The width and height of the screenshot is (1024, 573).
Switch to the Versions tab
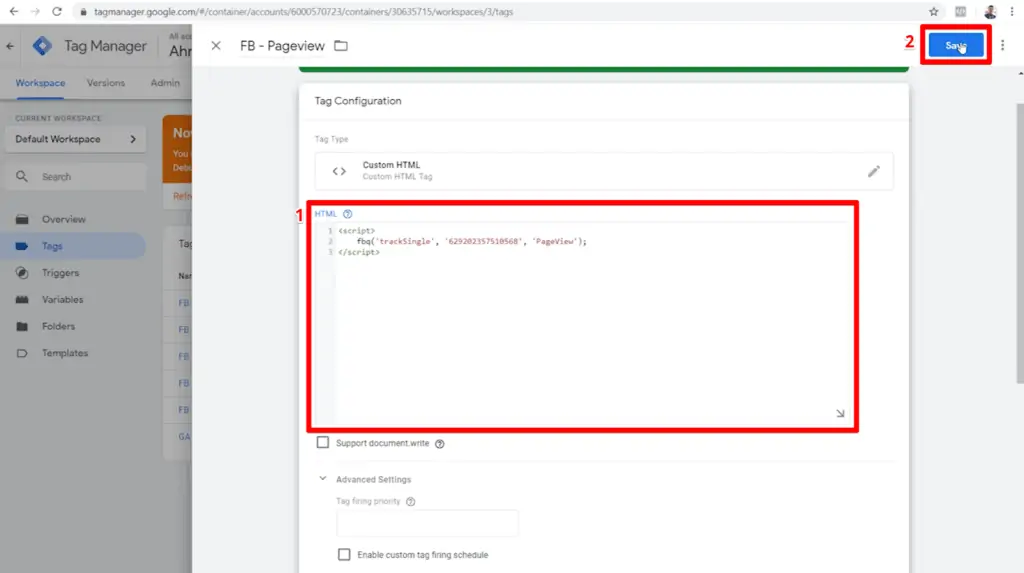(x=106, y=83)
